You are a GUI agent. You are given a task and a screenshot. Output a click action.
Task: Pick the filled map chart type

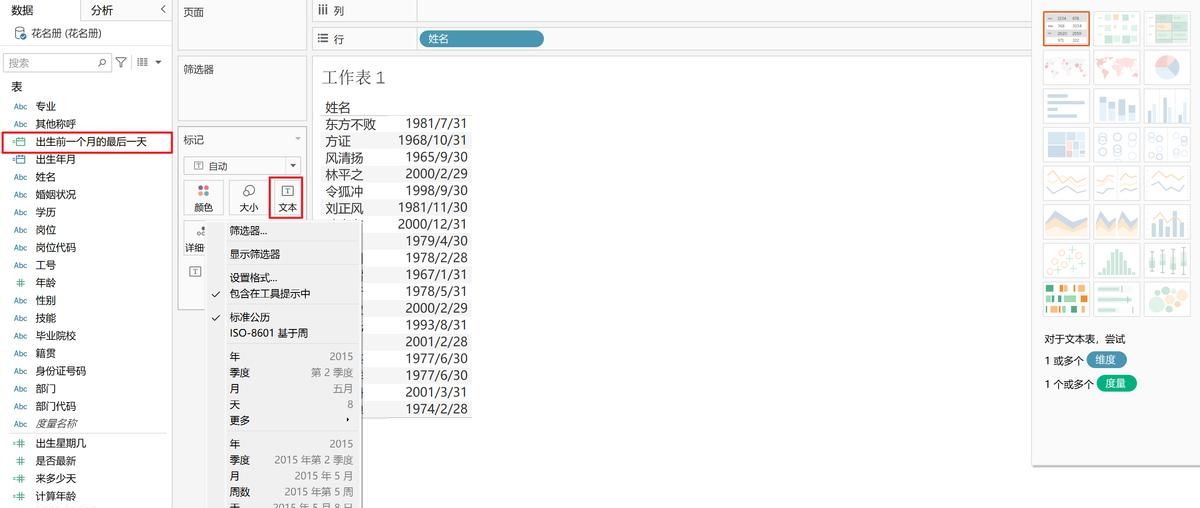(x=1116, y=67)
